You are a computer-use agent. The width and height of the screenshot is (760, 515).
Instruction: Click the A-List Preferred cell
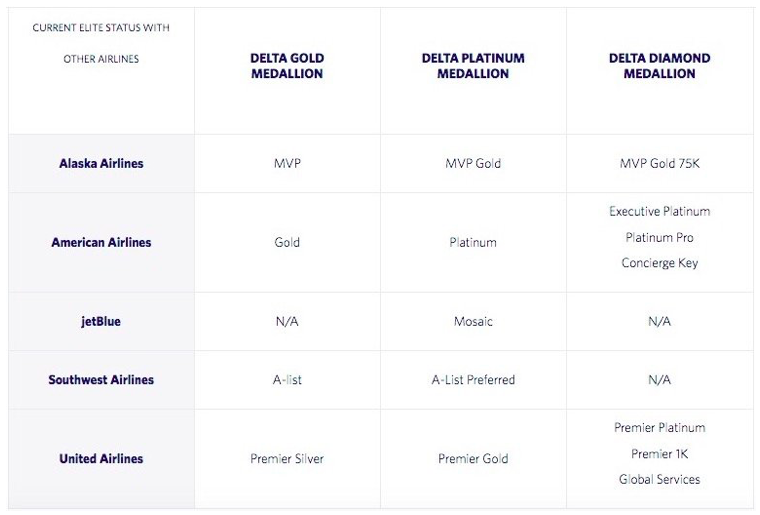click(x=473, y=380)
